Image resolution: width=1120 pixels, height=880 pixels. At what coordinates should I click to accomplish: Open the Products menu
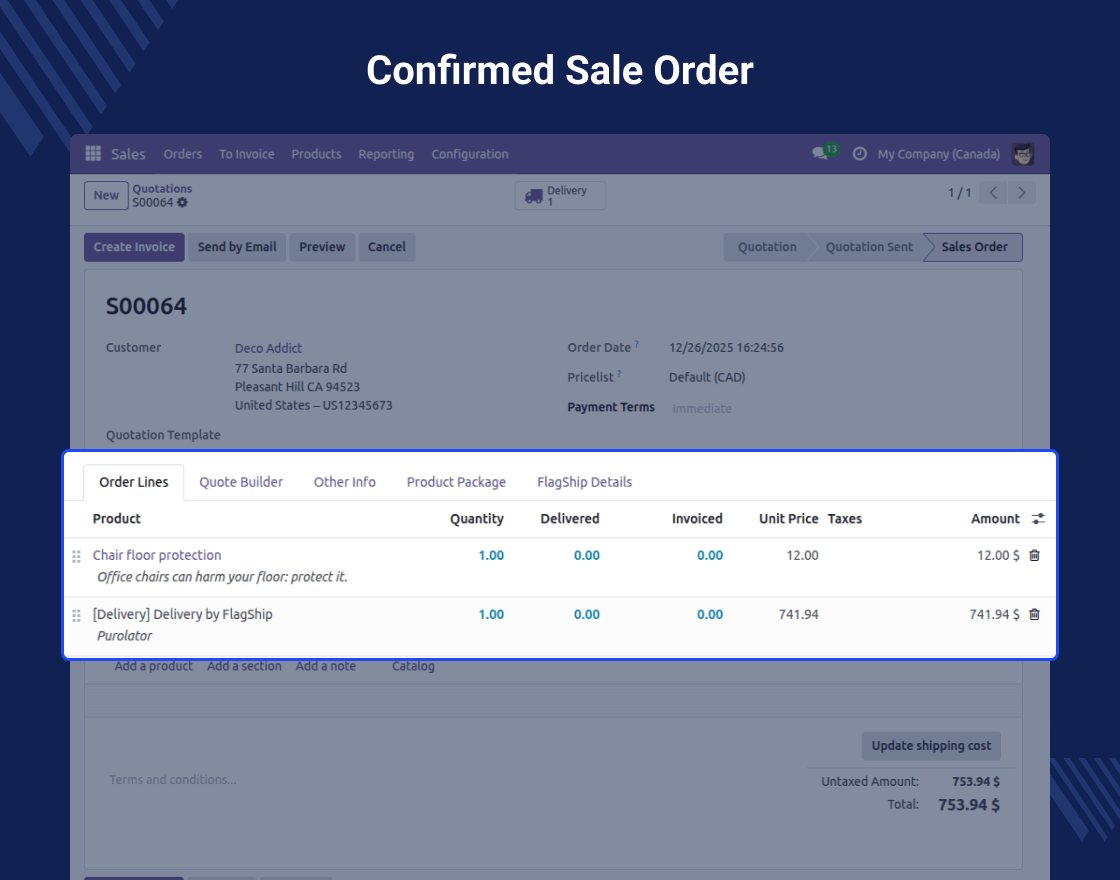pos(316,154)
